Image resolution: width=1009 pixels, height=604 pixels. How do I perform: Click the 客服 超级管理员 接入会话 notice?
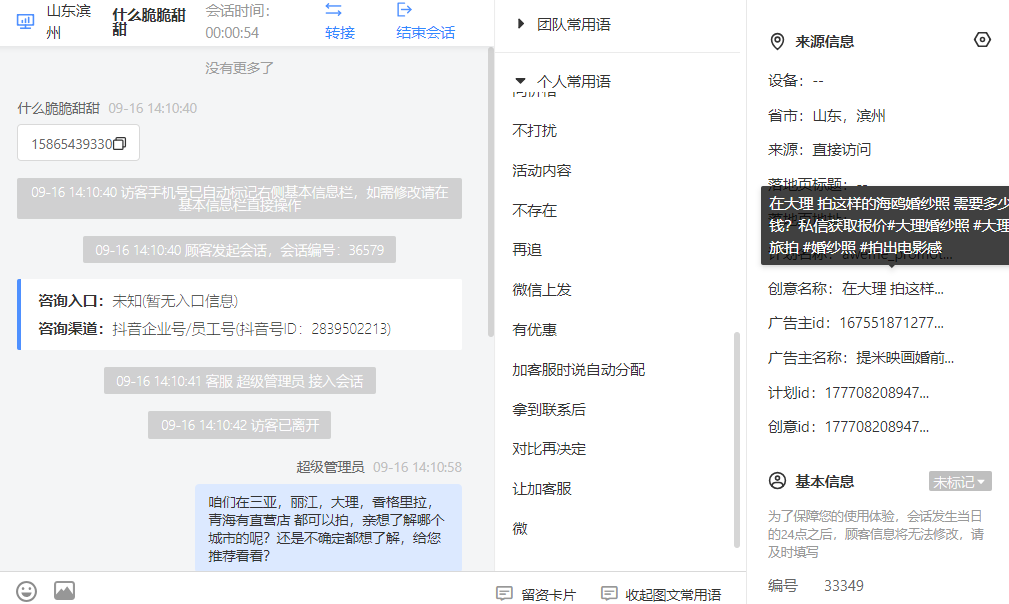(239, 381)
